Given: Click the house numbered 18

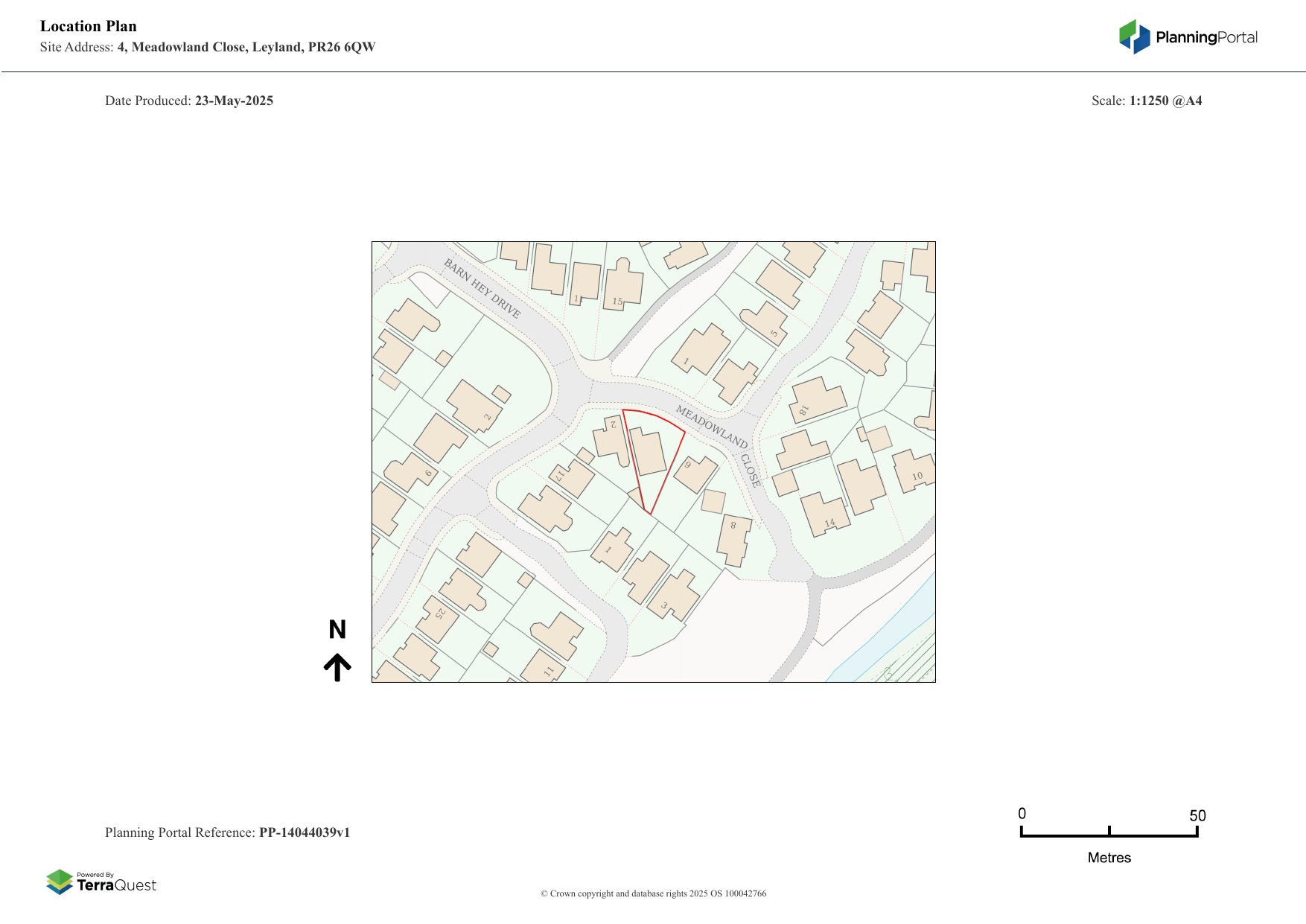Looking at the screenshot, I should pyautogui.click(x=817, y=400).
